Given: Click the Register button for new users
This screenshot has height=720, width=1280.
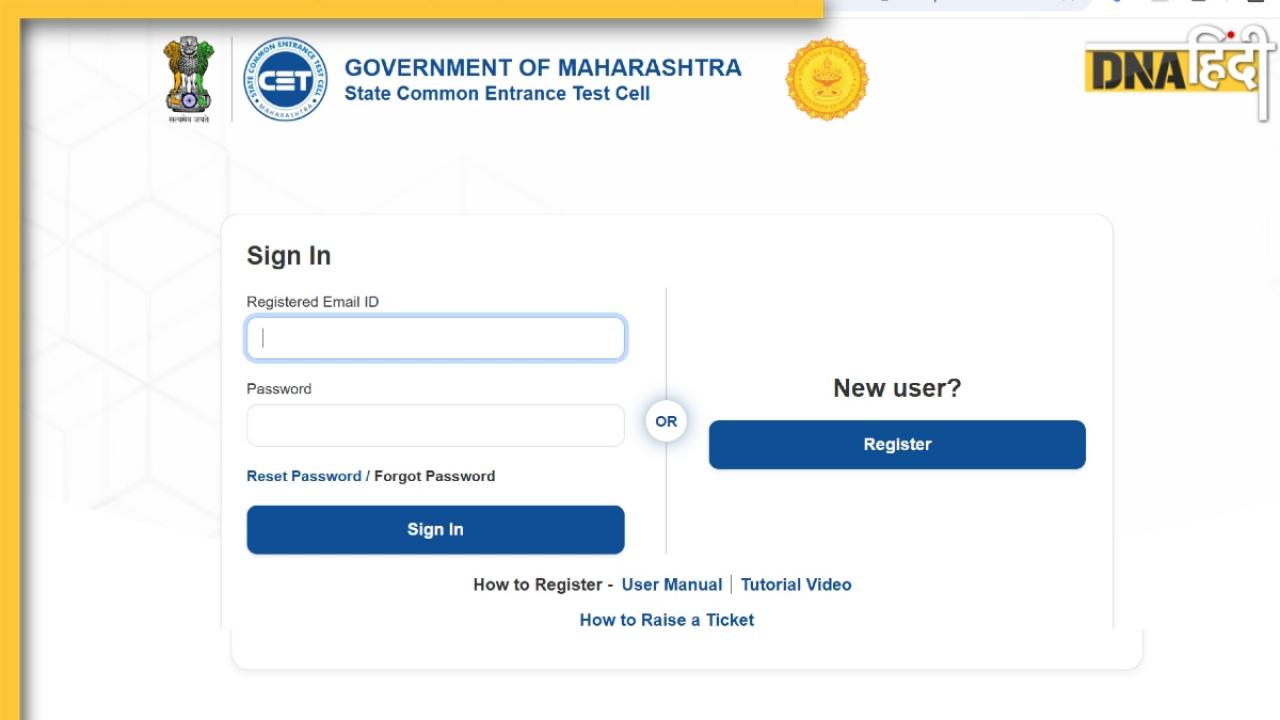Looking at the screenshot, I should point(897,445).
